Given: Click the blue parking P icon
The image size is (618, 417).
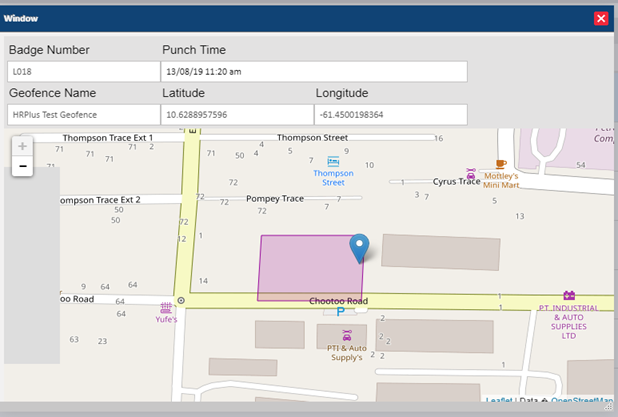Looking at the screenshot, I should point(341,312).
